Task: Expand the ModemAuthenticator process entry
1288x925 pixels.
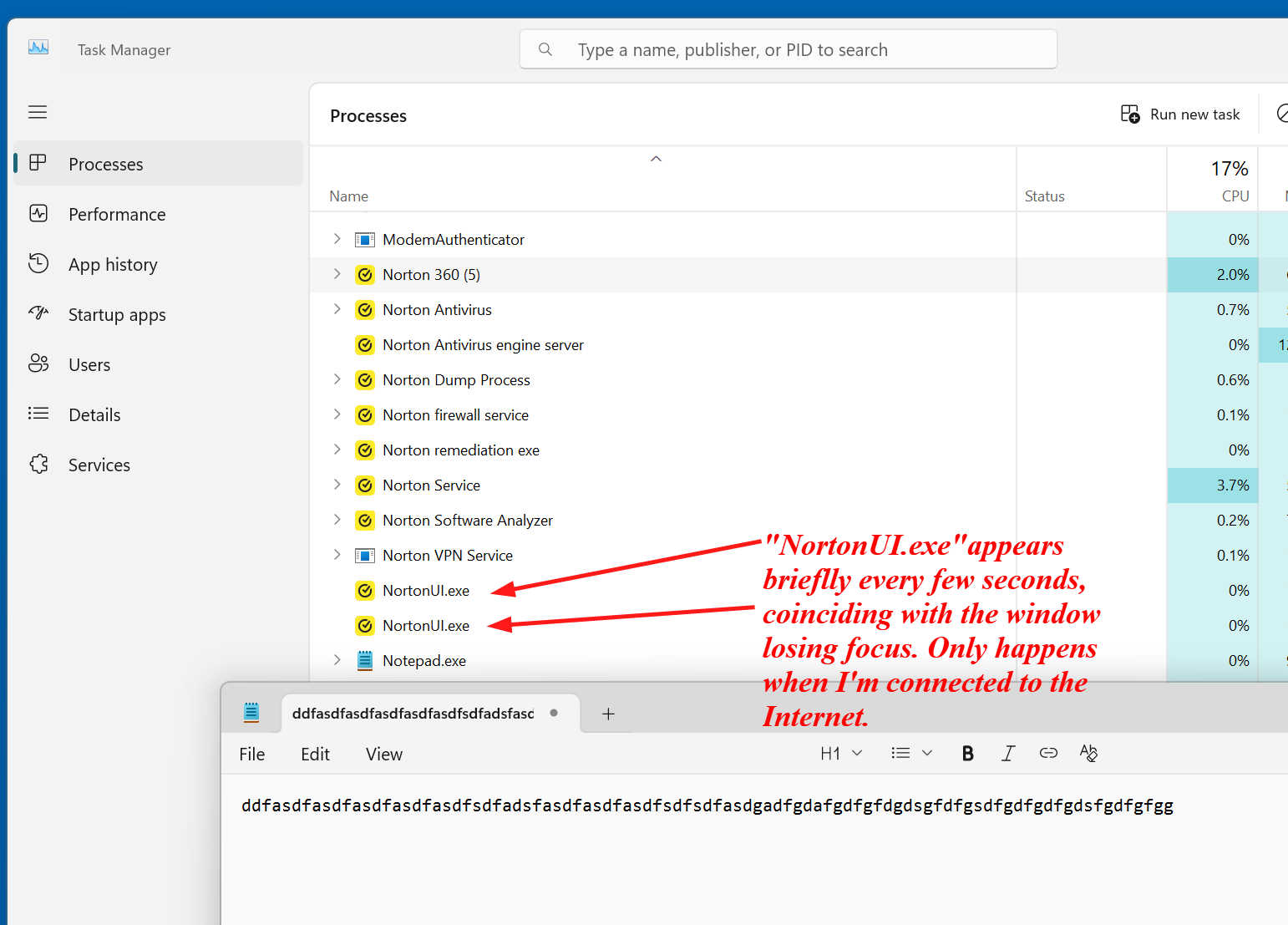Action: pyautogui.click(x=337, y=239)
